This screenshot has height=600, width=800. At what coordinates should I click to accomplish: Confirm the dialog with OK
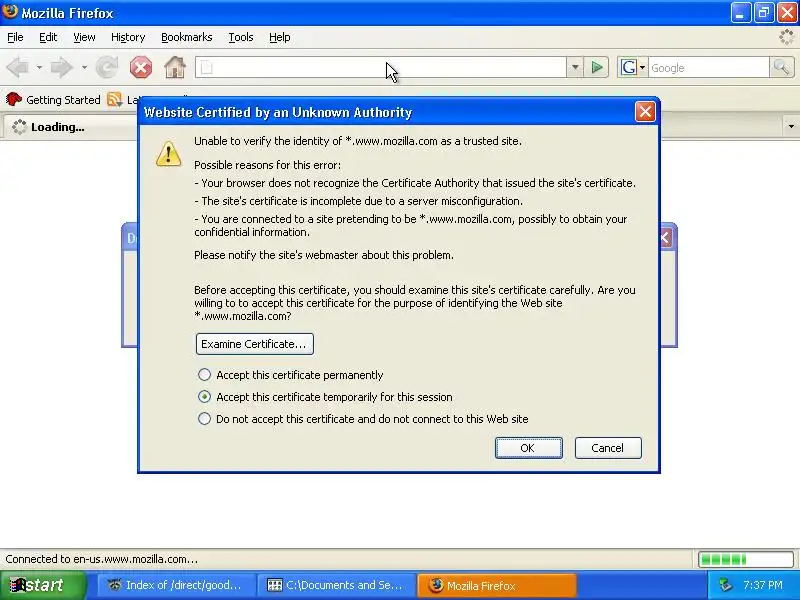pyautogui.click(x=529, y=448)
